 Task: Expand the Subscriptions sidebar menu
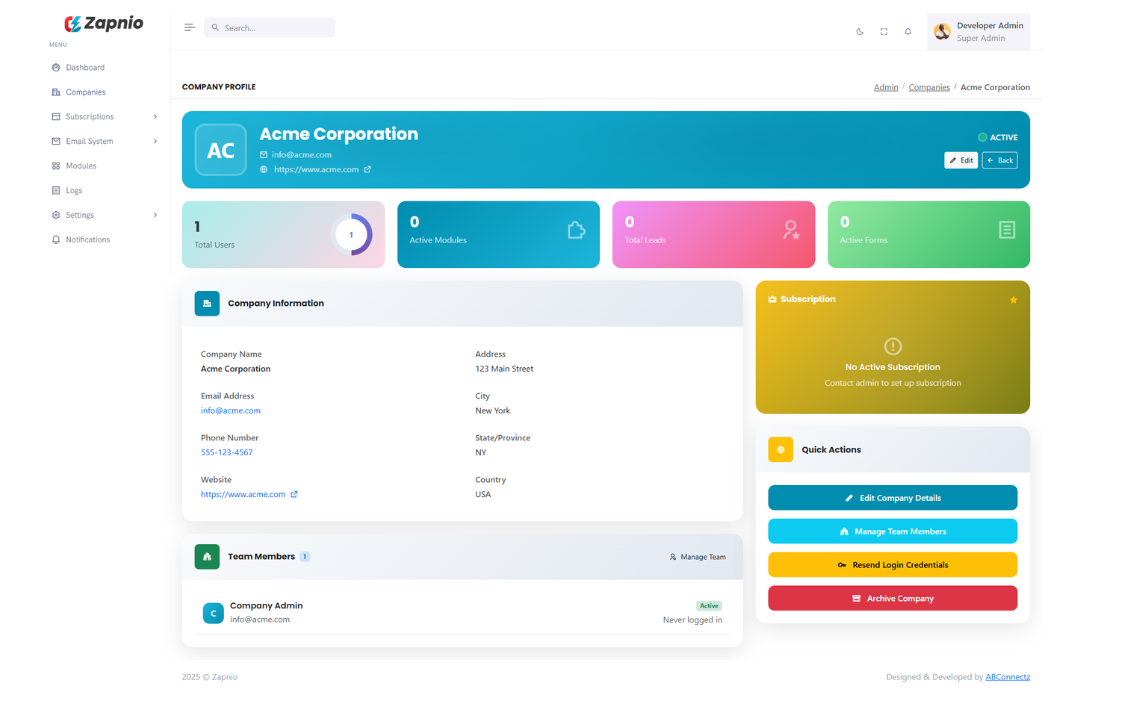tap(104, 117)
